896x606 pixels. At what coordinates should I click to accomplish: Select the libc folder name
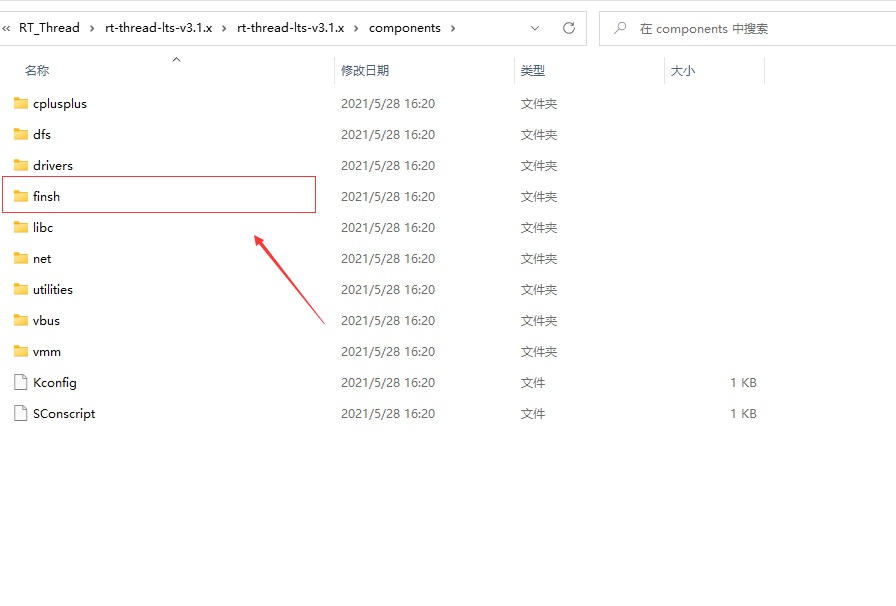(43, 228)
